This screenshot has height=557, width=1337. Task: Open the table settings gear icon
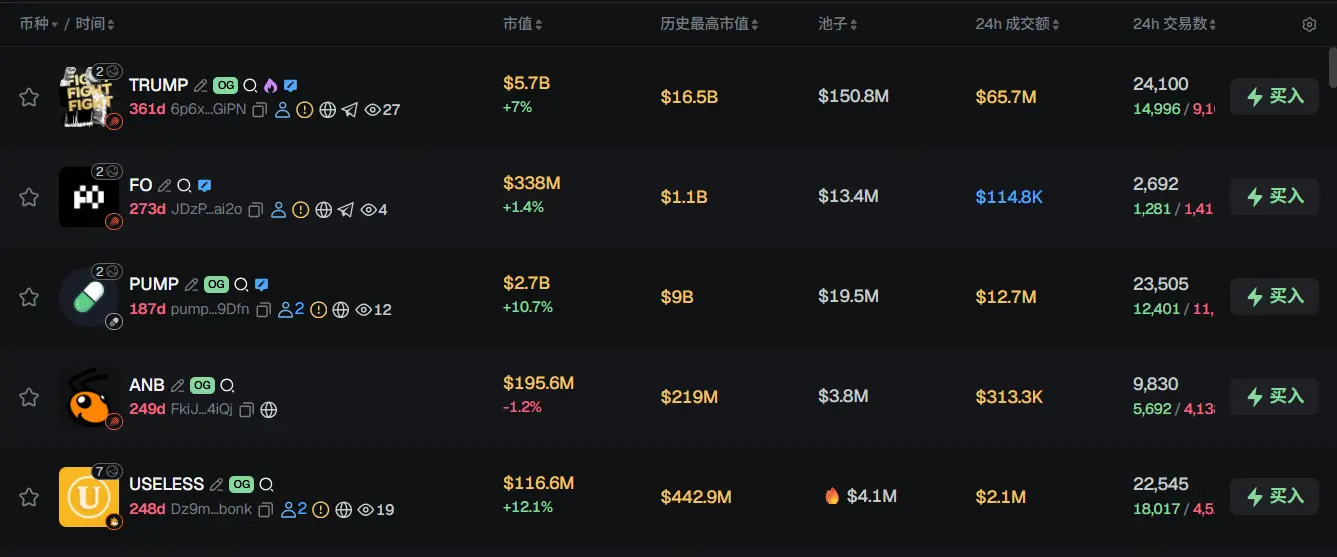[x=1309, y=25]
